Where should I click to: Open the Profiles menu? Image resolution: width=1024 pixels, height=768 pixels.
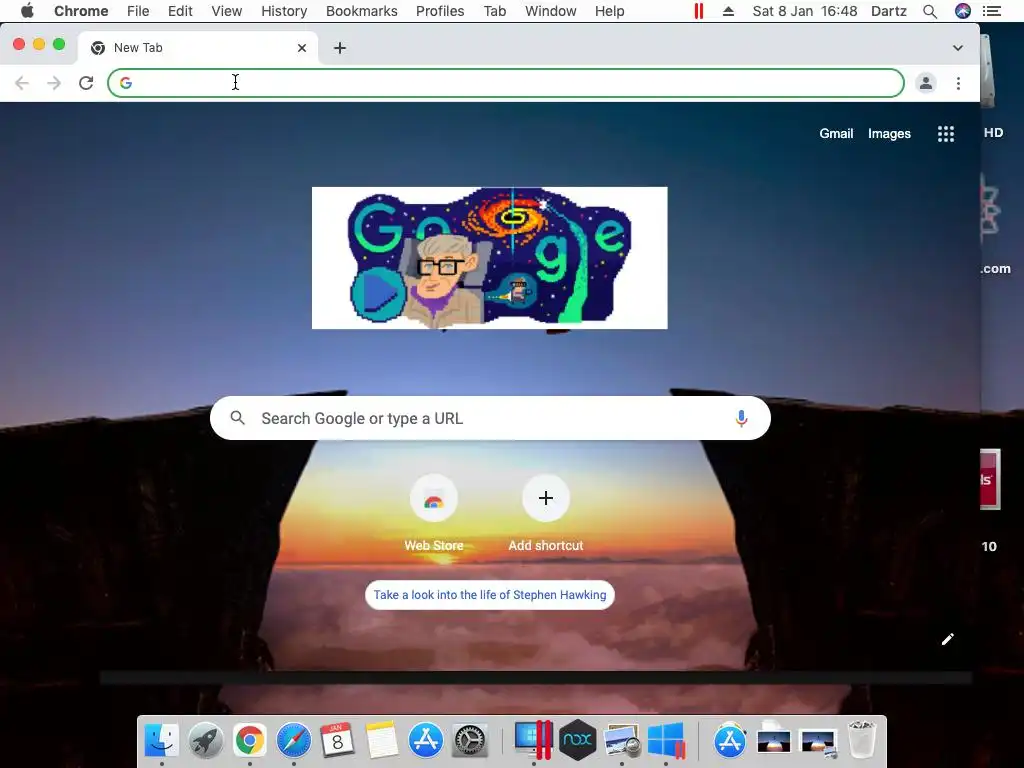pyautogui.click(x=440, y=11)
